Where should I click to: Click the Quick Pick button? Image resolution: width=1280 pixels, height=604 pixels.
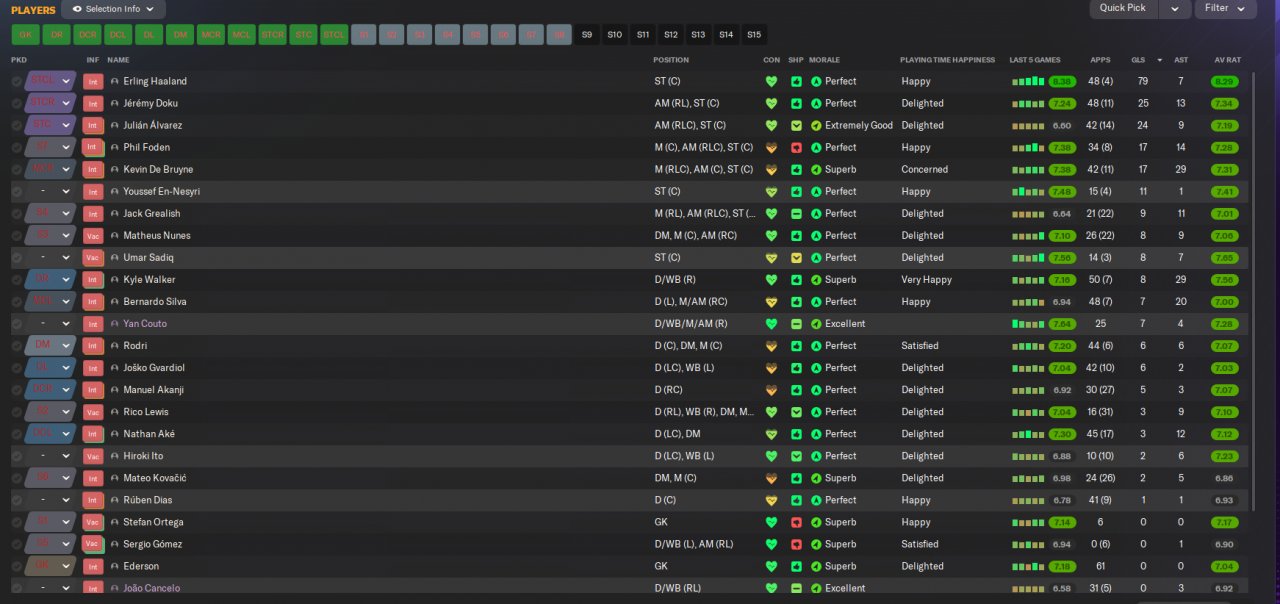pyautogui.click(x=1123, y=9)
